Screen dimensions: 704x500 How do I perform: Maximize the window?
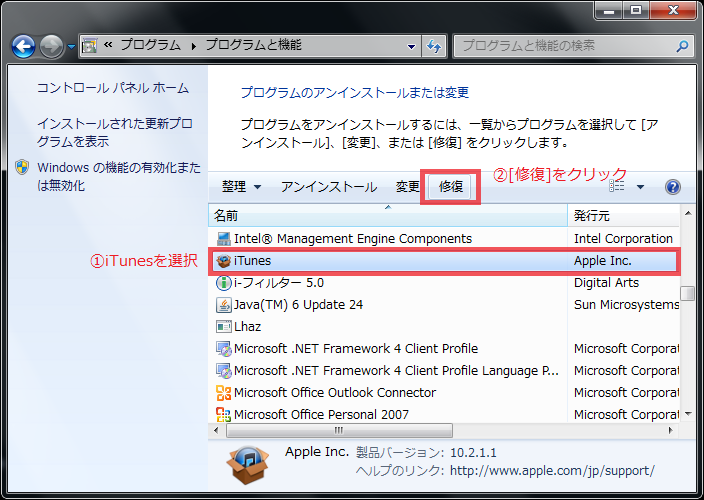point(636,10)
